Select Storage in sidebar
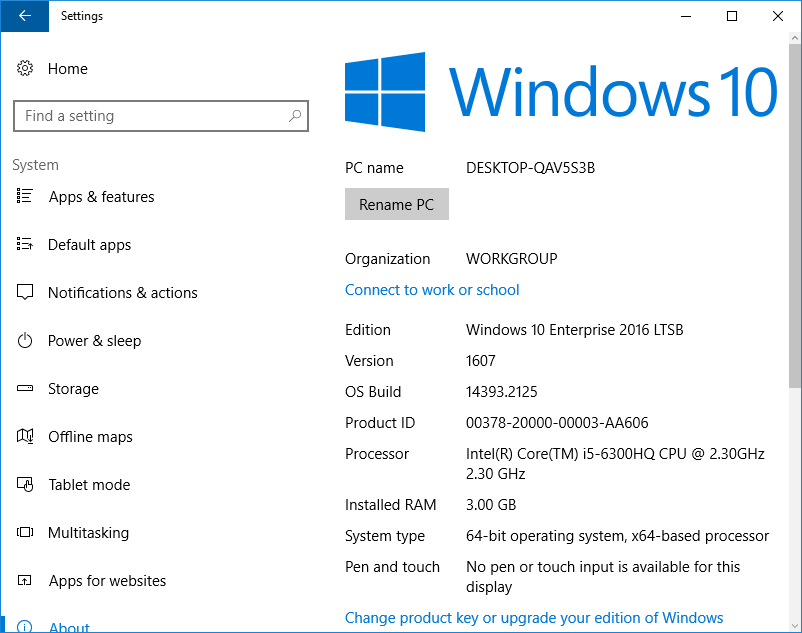 pos(73,389)
